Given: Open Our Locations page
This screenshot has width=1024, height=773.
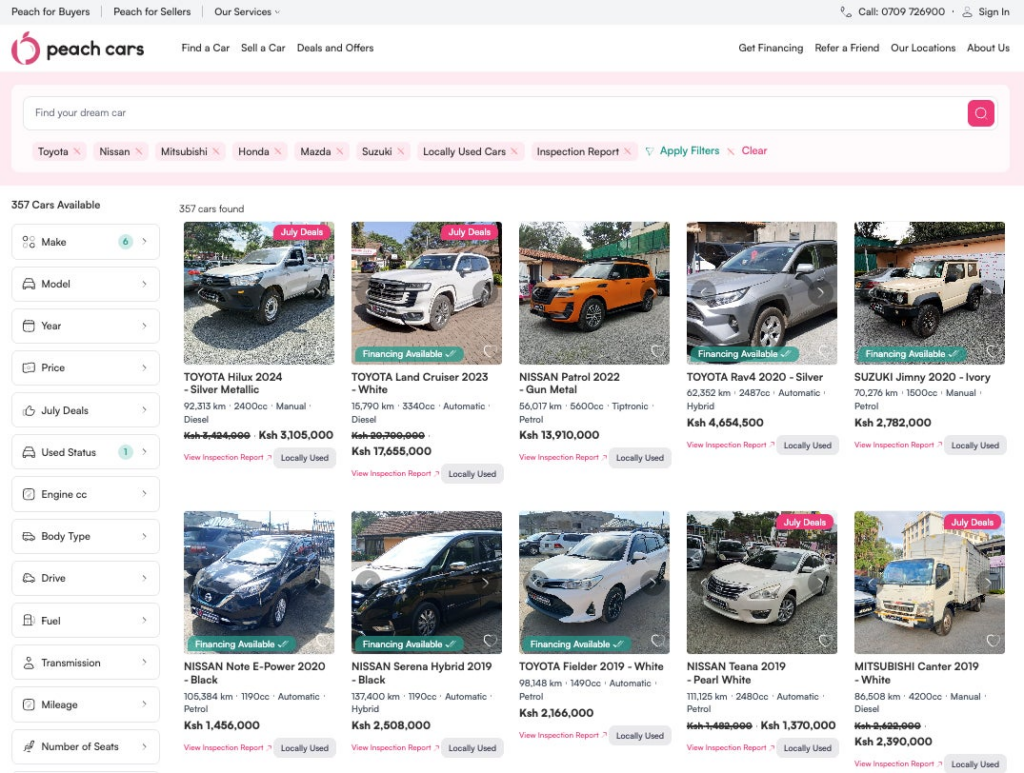Looking at the screenshot, I should click(923, 48).
